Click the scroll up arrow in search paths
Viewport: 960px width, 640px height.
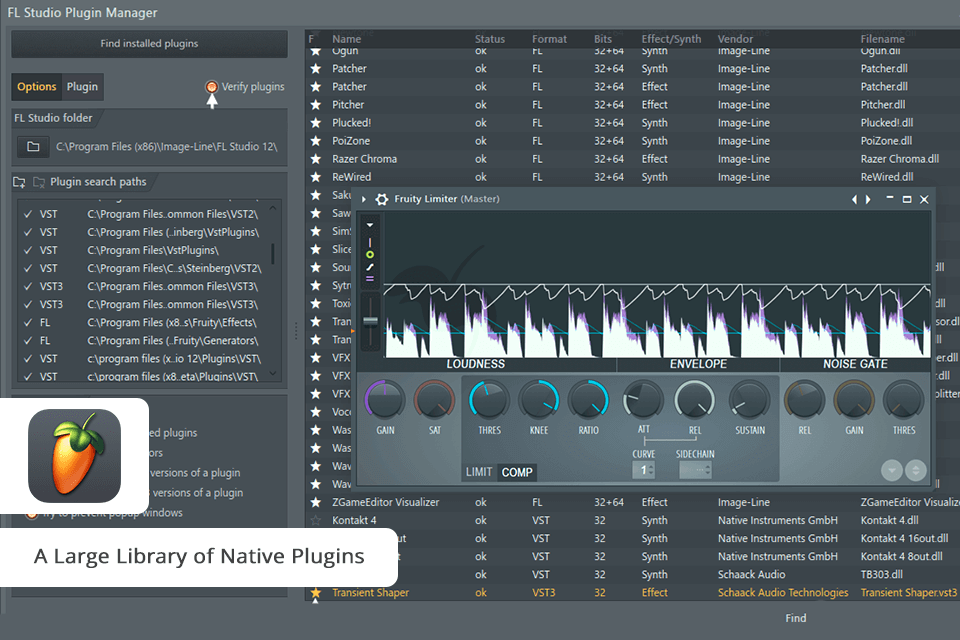tap(273, 208)
